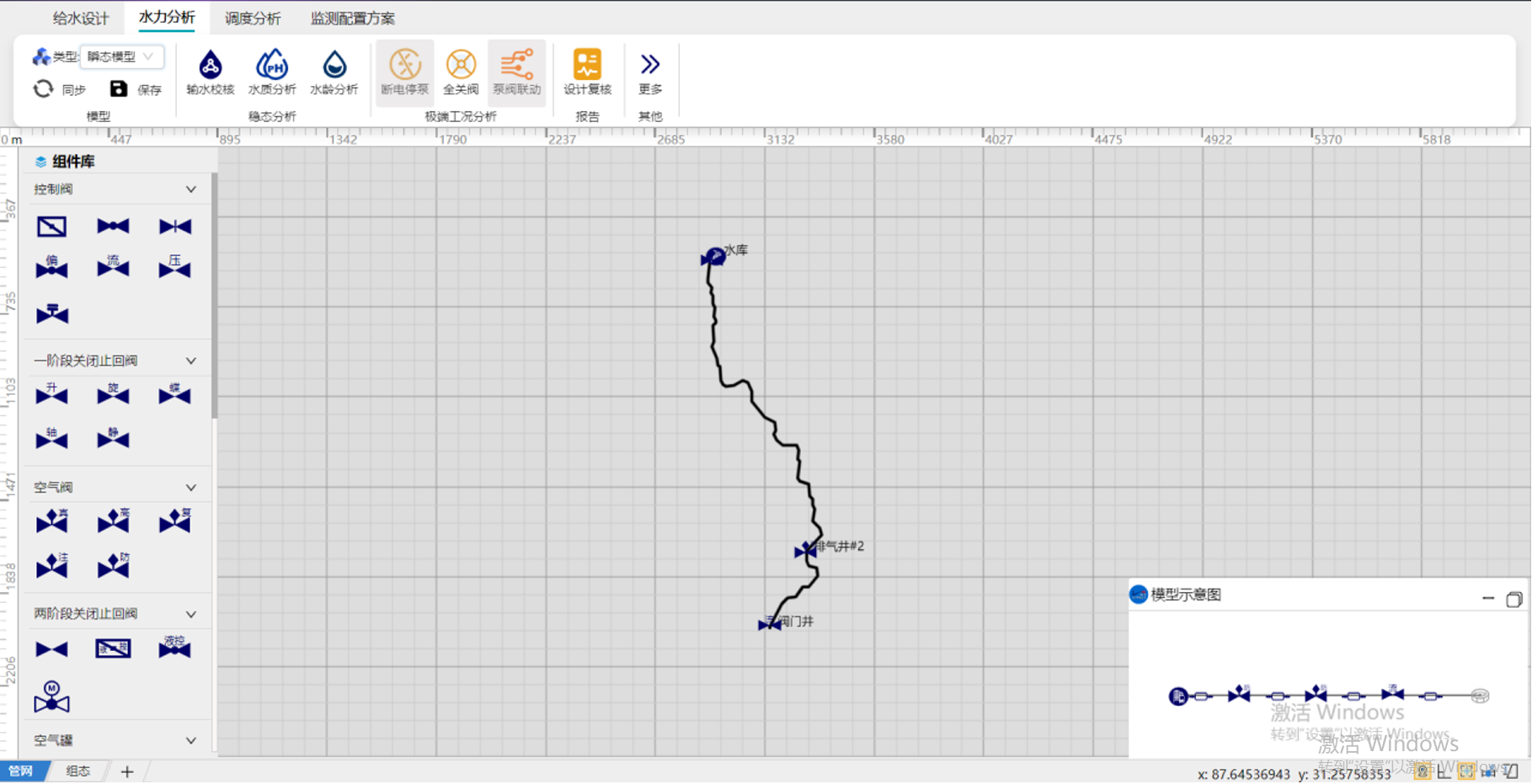Switch to the 组态 bottom tab

pos(77,771)
